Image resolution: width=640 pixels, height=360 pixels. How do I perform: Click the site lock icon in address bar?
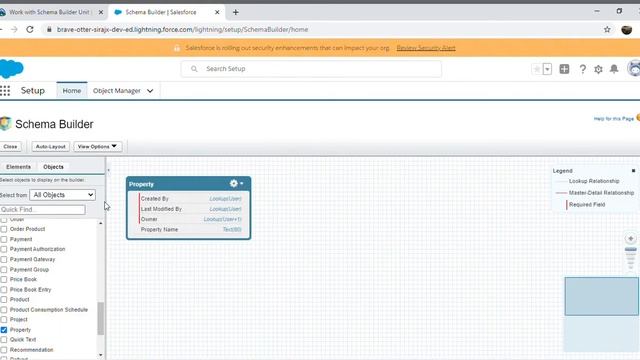49,29
